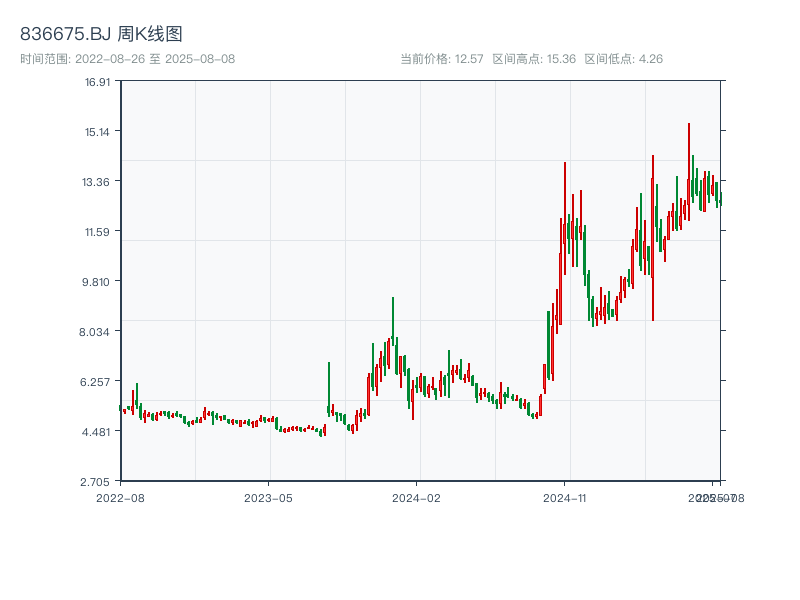Click the long red candle spiking near 2024-11
Image resolution: width=800 pixels, height=600 pixels.
click(x=565, y=218)
